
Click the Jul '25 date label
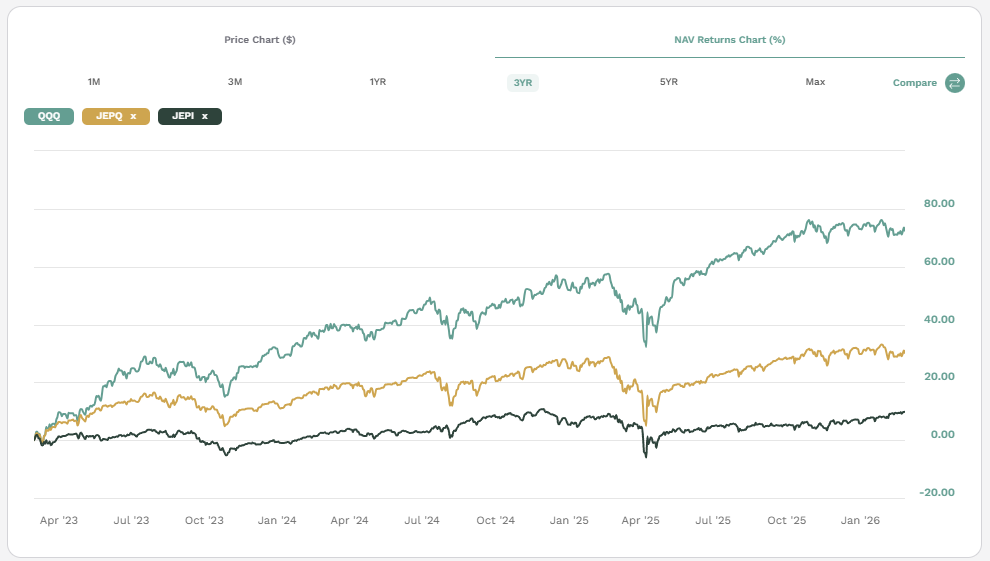coord(713,521)
